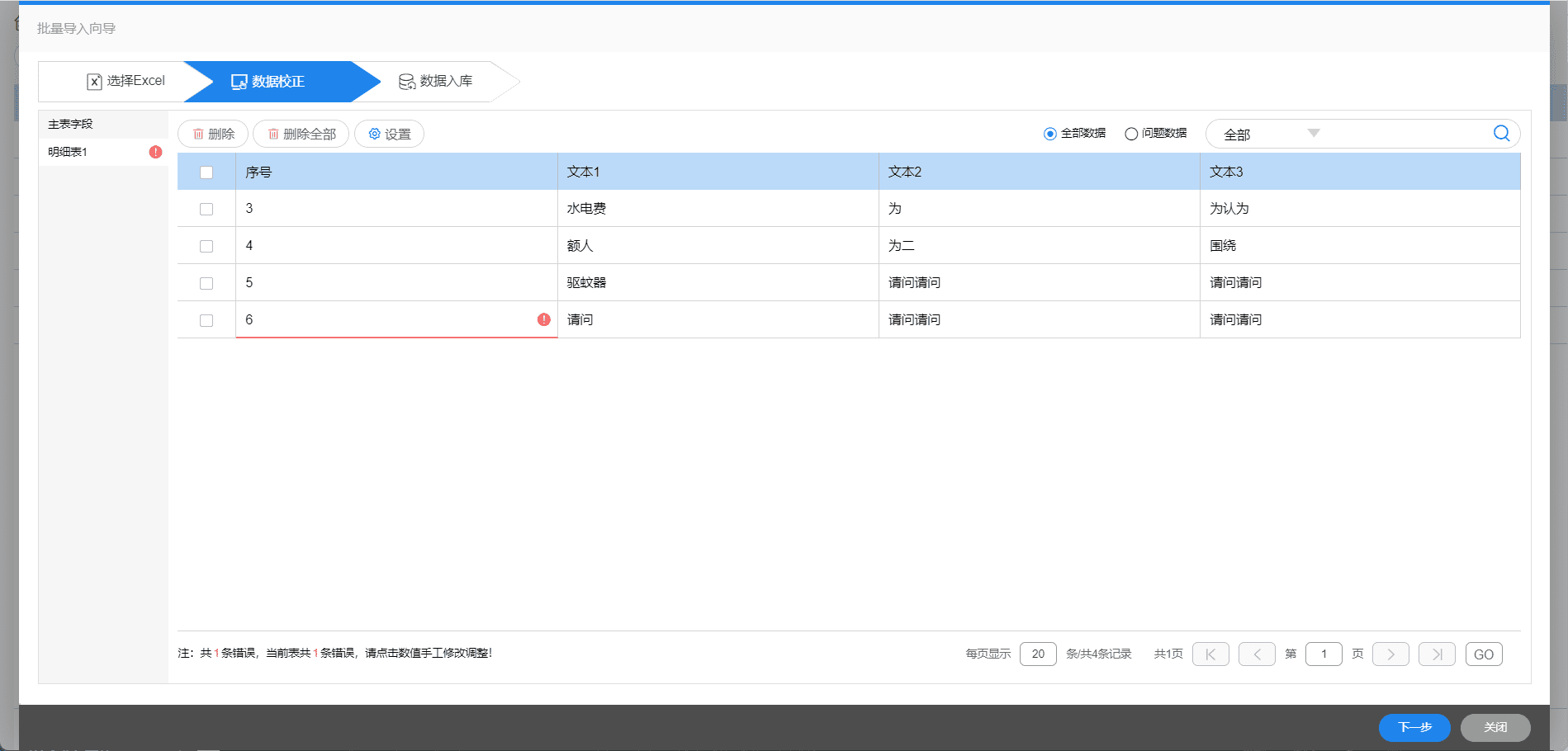Click the 删除 button
This screenshot has height=751, width=1568.
[x=213, y=134]
